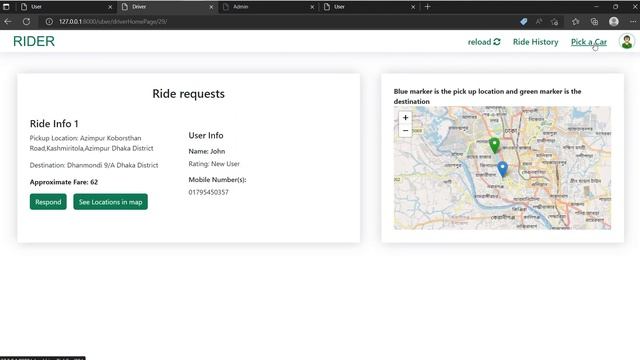Close the Driver browser tab
Viewport: 640px width, 360px height.
(211, 7)
